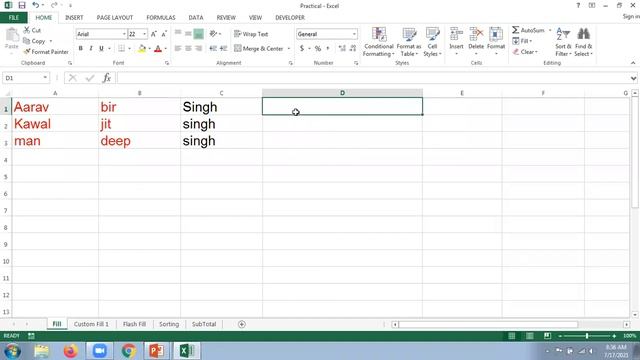
Task: Toggle Normal view in status bar
Action: point(511,336)
